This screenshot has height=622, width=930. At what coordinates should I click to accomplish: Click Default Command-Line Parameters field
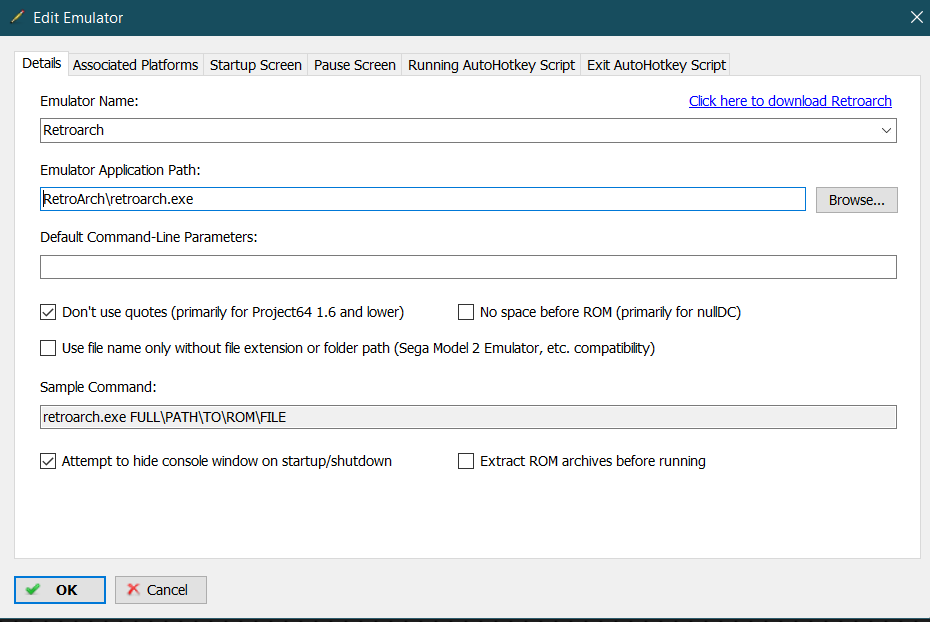point(468,267)
